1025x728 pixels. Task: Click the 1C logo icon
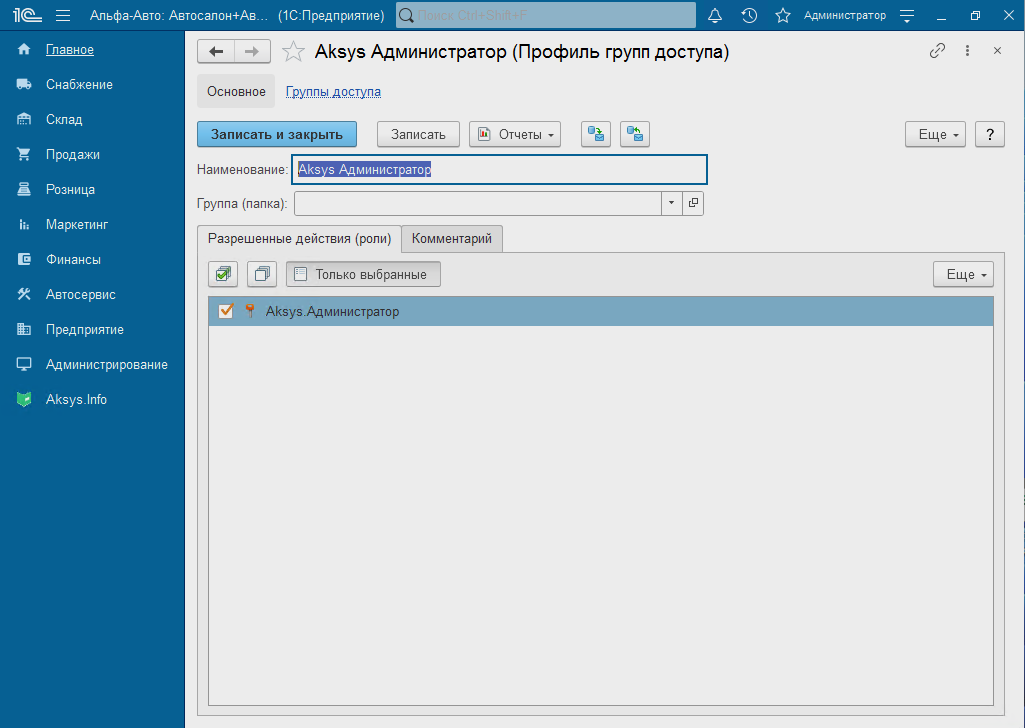pos(27,15)
